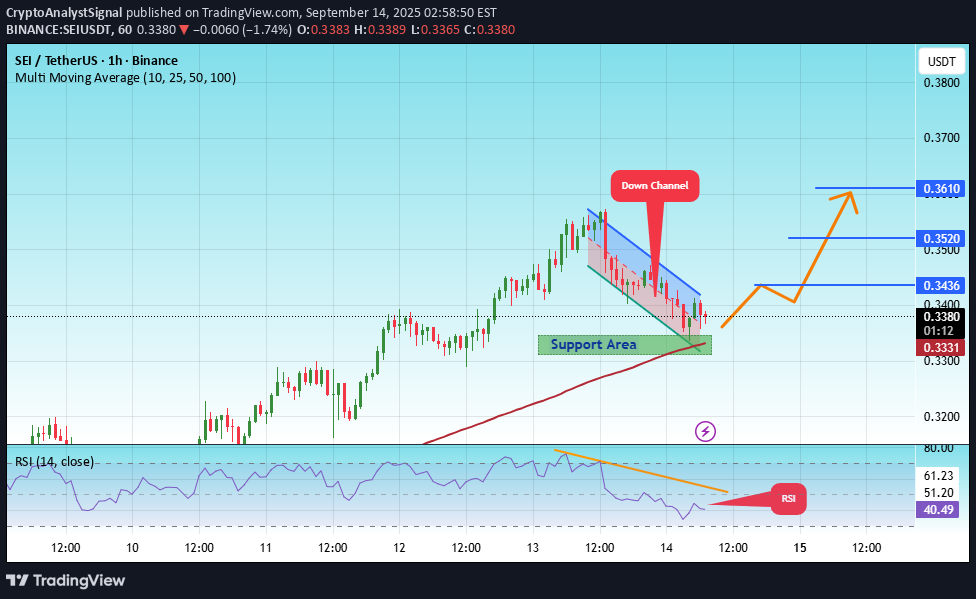
Task: Click the Down Channel callout label
Action: point(655,186)
